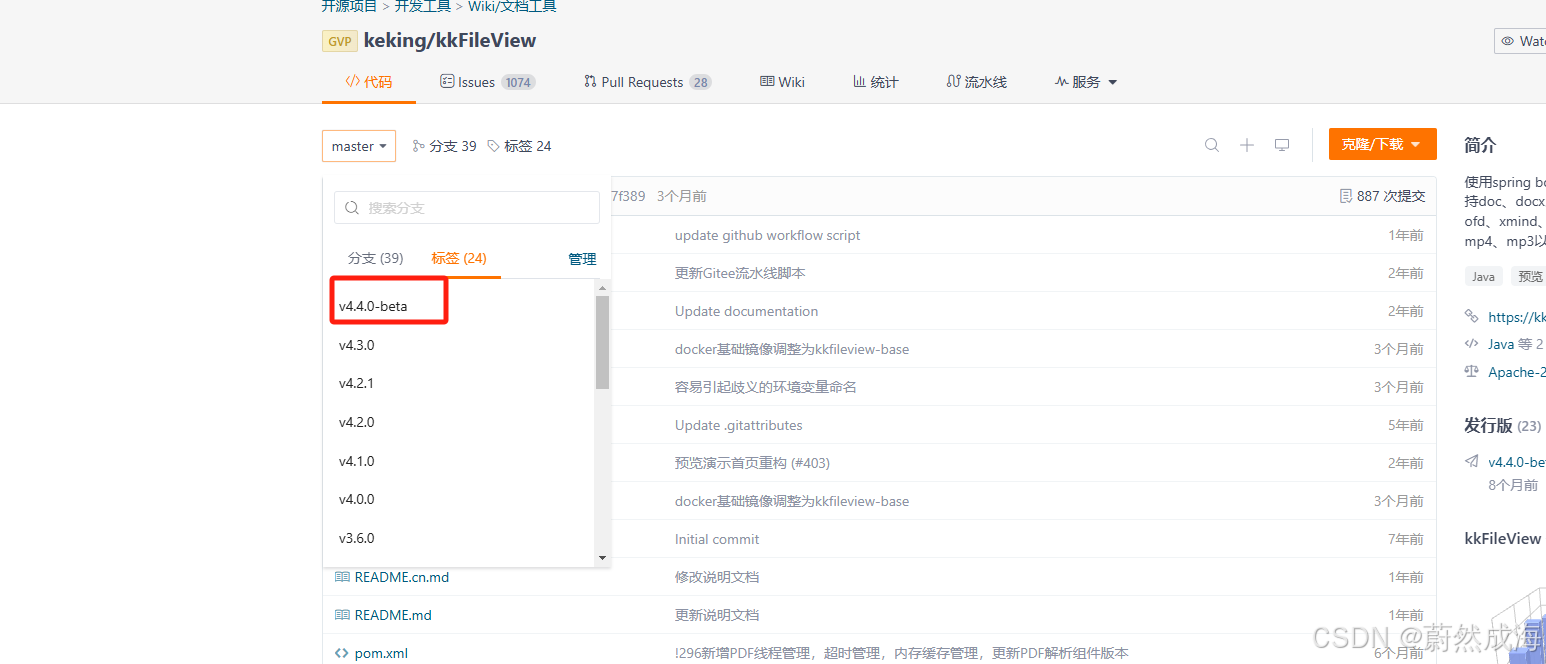The height and width of the screenshot is (664, 1546).
Task: Switch to the 代码 tab
Action: (369, 82)
